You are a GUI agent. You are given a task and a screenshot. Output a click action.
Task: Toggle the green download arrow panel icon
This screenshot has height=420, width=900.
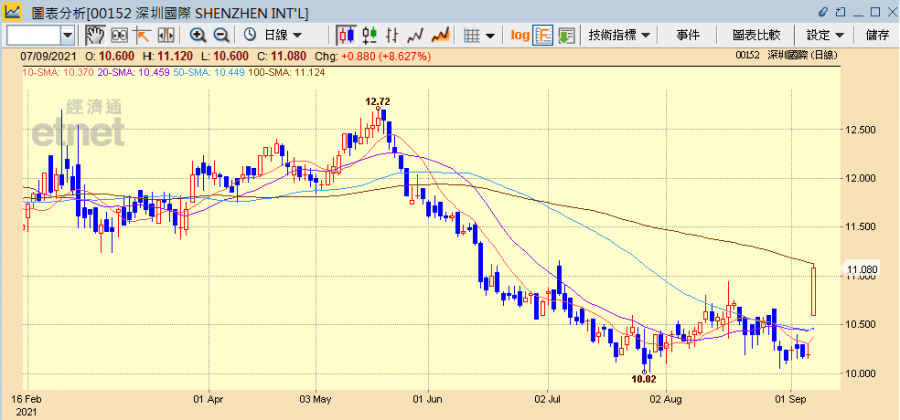(x=567, y=36)
